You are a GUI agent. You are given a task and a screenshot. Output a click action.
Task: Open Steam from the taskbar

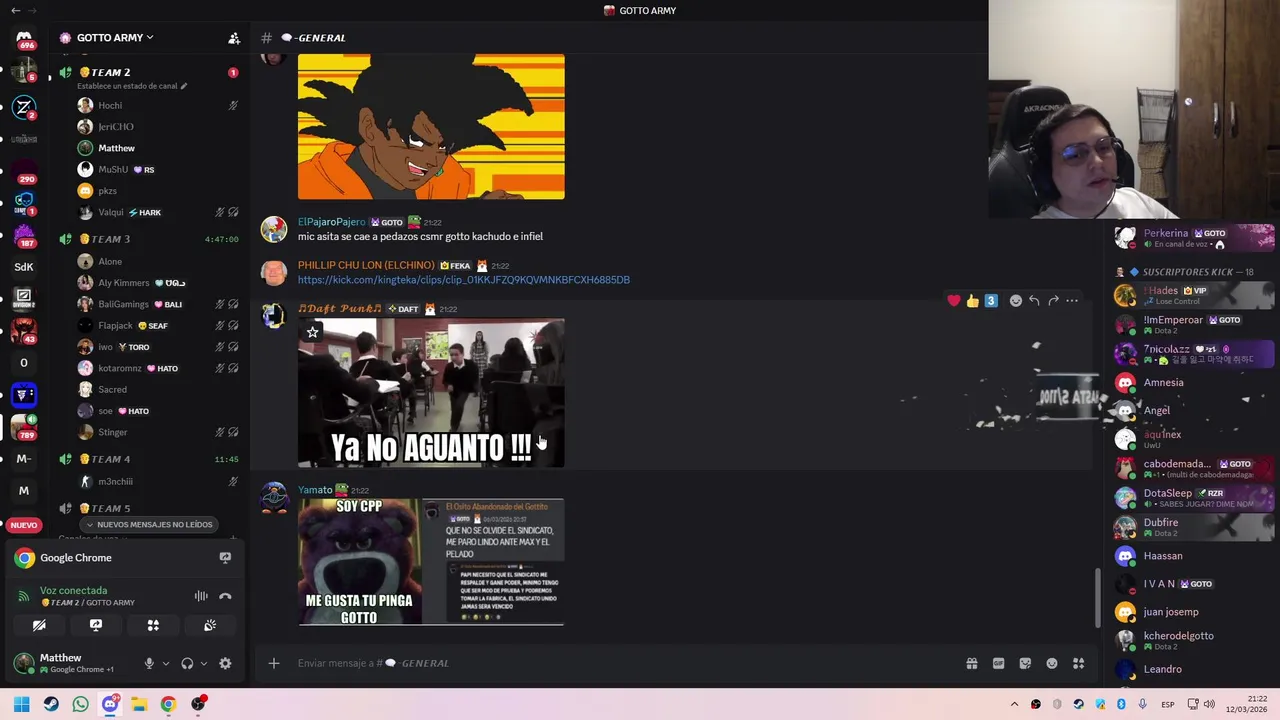[x=51, y=704]
